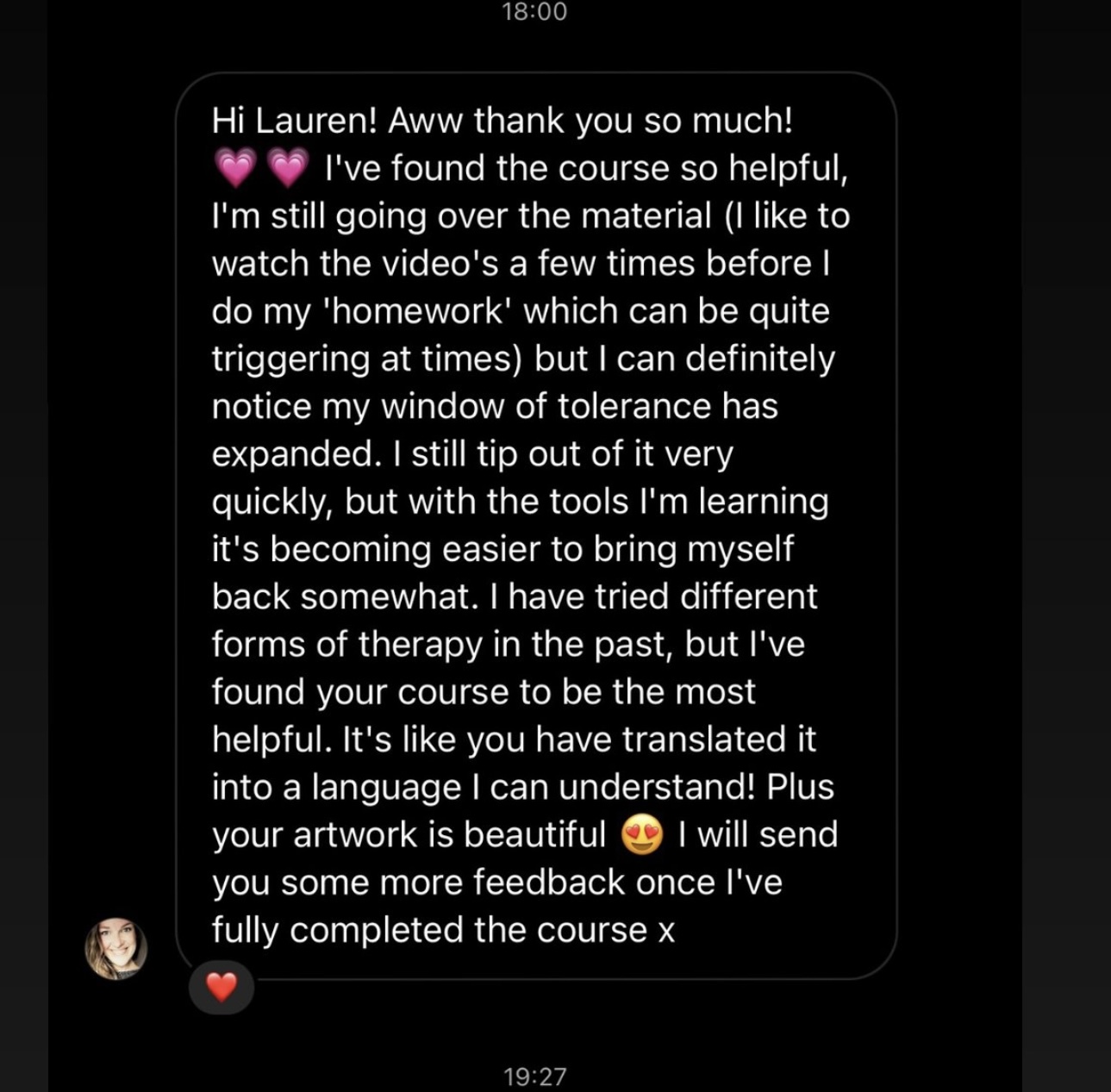Click the first pink sparkling heart emoji
The image size is (1111, 1092).
tap(235, 168)
